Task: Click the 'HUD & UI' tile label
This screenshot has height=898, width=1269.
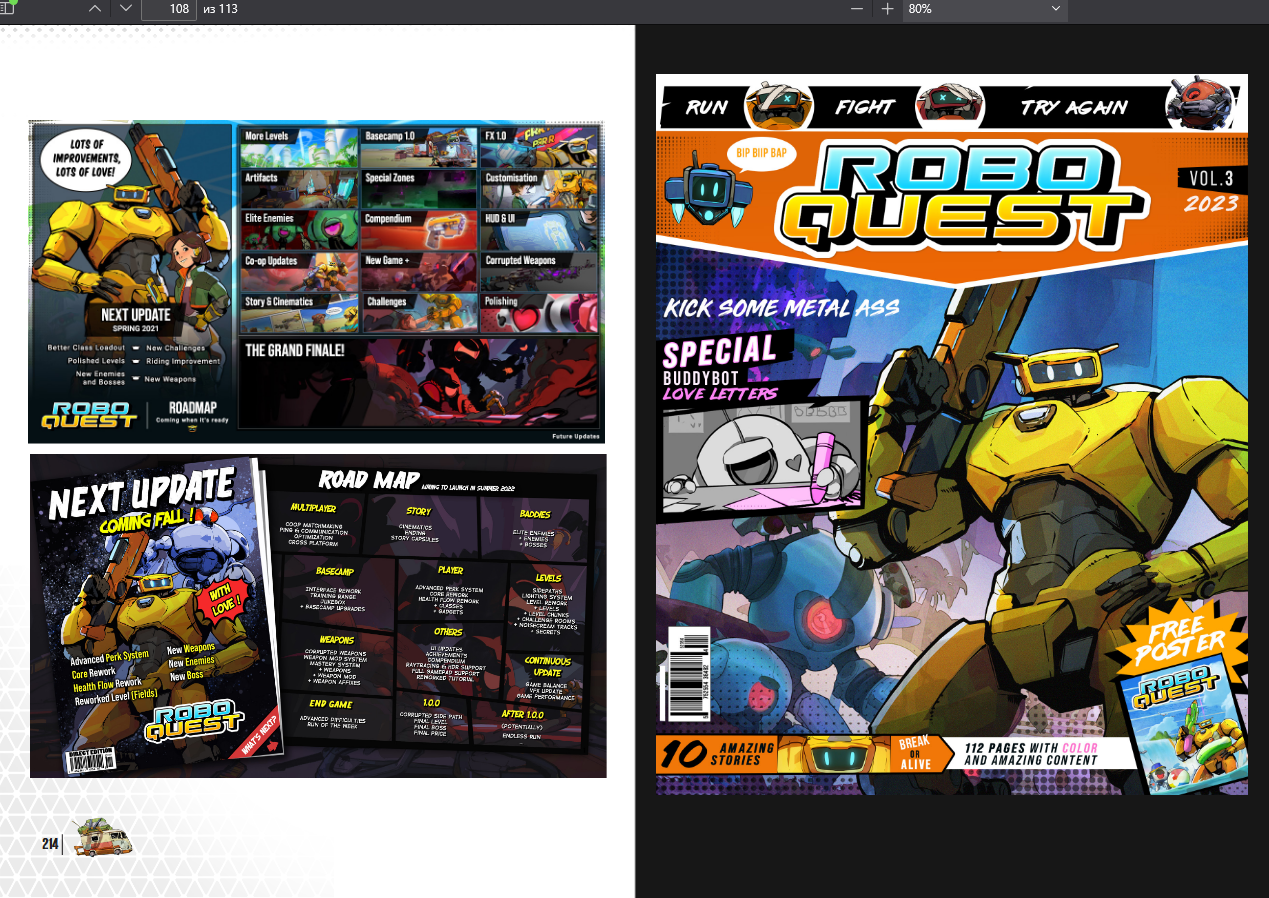Action: [500, 218]
